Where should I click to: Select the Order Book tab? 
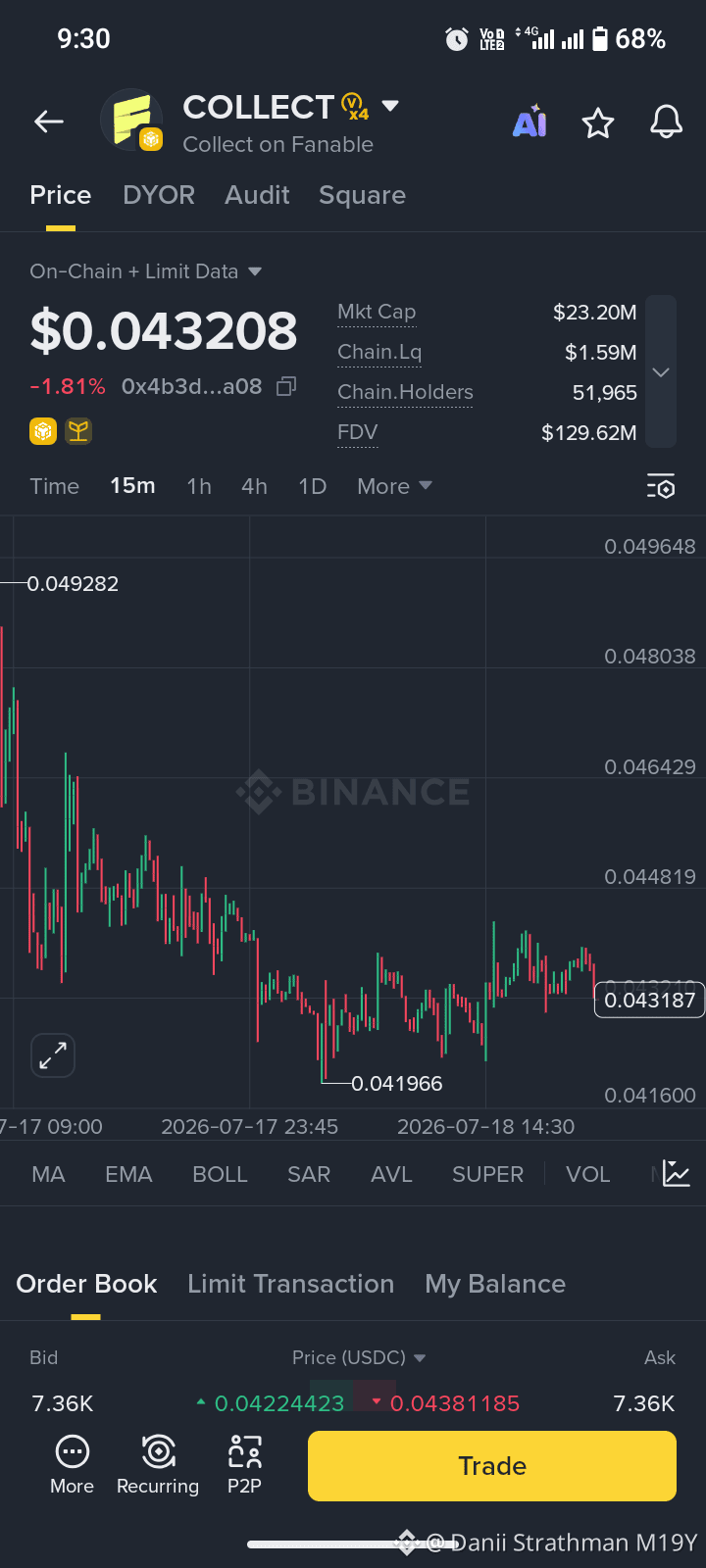click(86, 1284)
